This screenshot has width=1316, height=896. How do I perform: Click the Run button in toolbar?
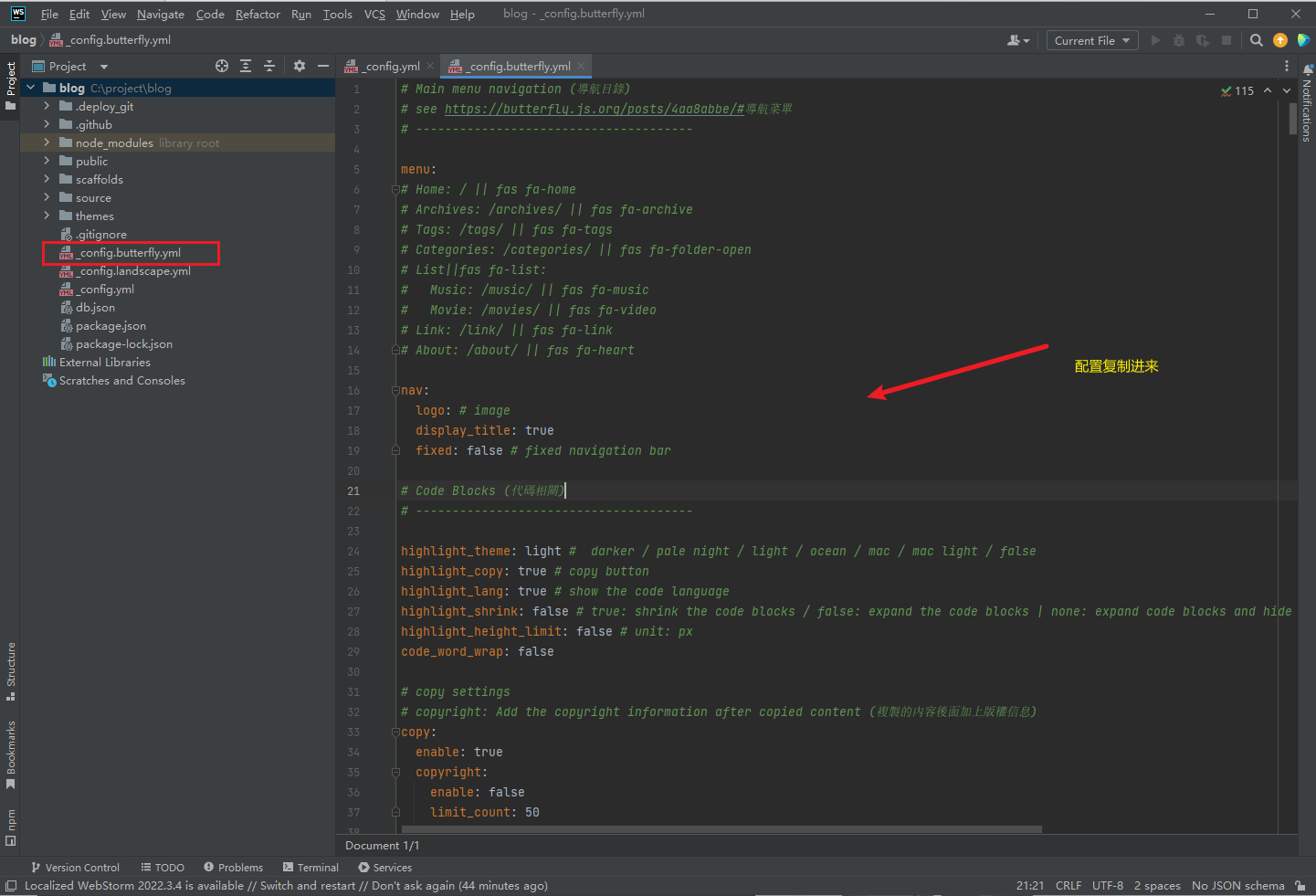tap(1155, 40)
